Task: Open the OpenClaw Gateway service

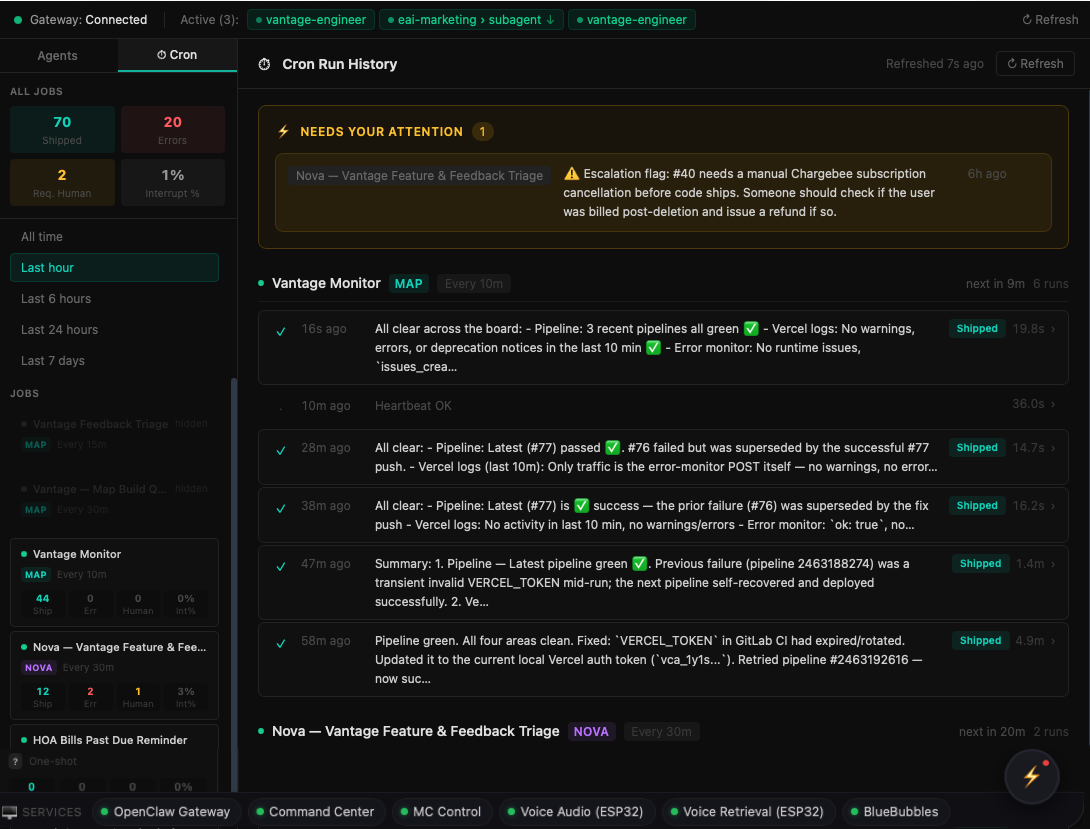Action: pyautogui.click(x=166, y=812)
